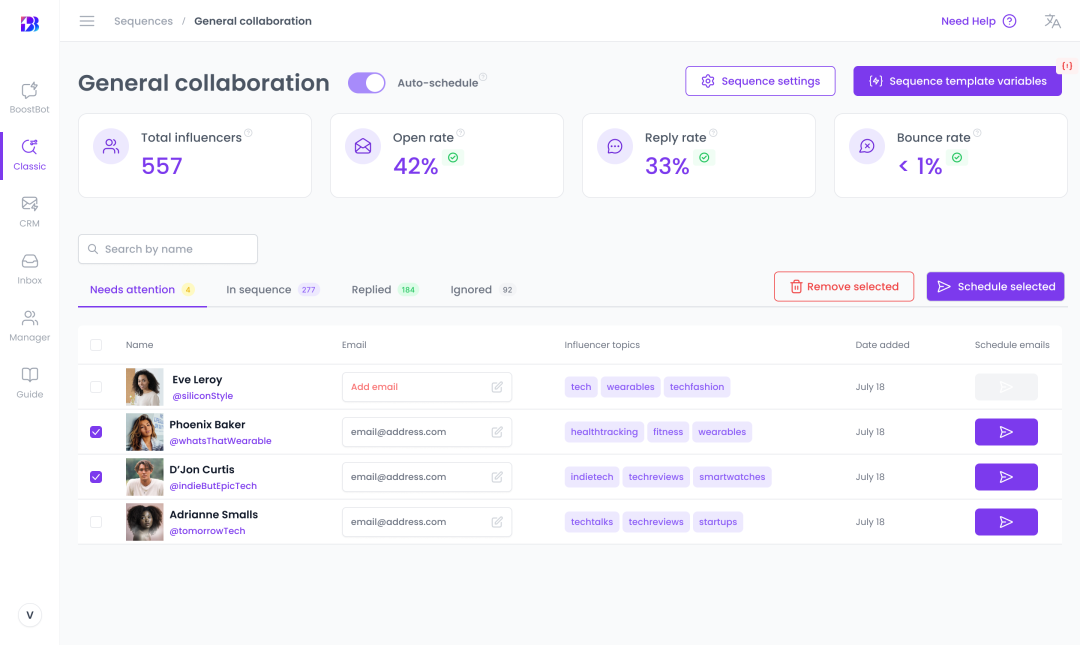Toggle the Auto-schedule switch
1080x645 pixels.
(x=366, y=83)
